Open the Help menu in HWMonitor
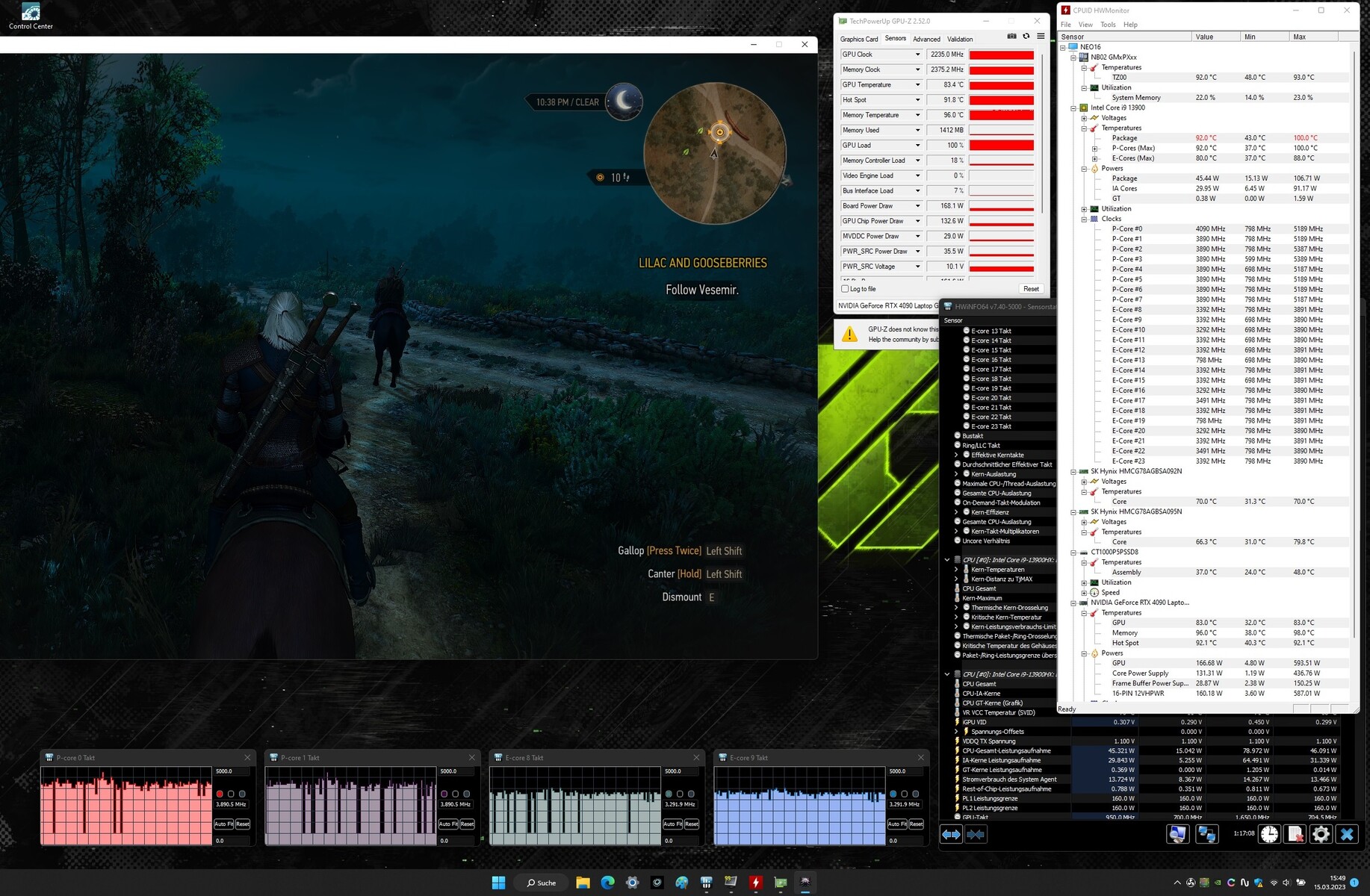Screen dimensions: 1370x896 (1131, 25)
